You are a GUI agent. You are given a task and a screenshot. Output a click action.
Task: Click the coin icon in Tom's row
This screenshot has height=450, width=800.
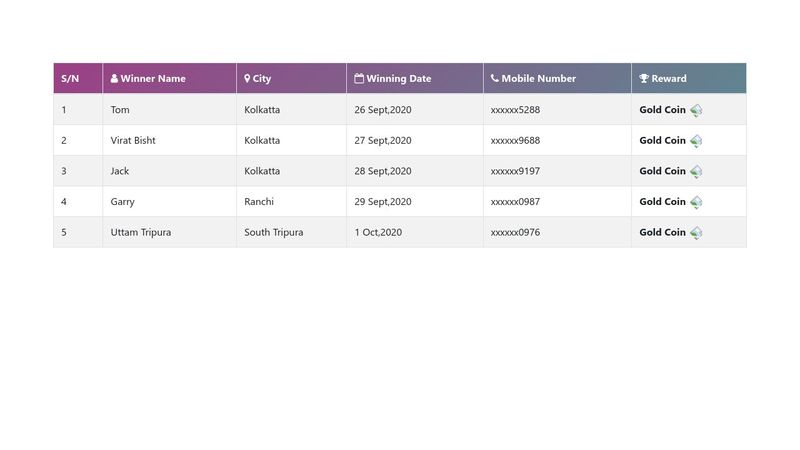click(x=696, y=110)
